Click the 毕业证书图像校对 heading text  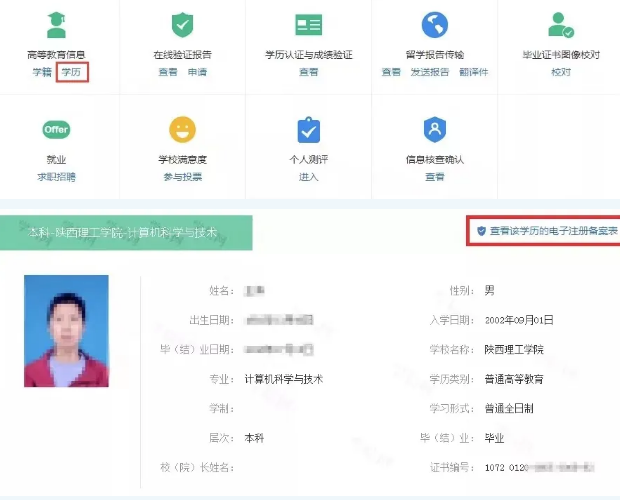pos(561,55)
